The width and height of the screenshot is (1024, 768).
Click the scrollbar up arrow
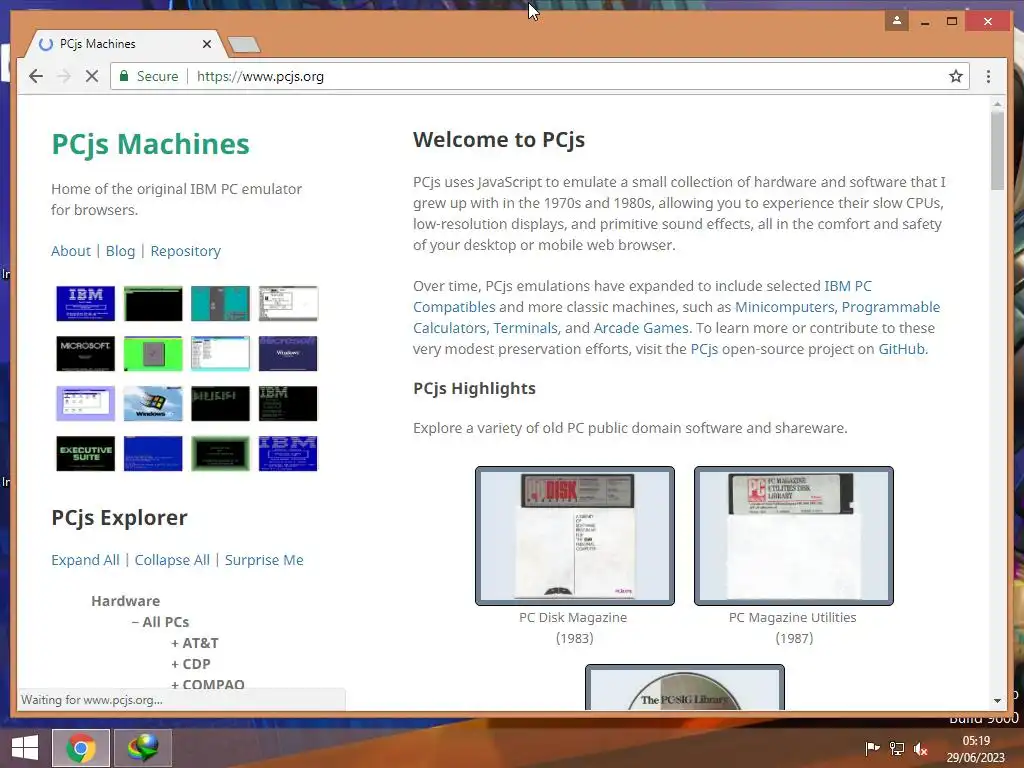[997, 103]
